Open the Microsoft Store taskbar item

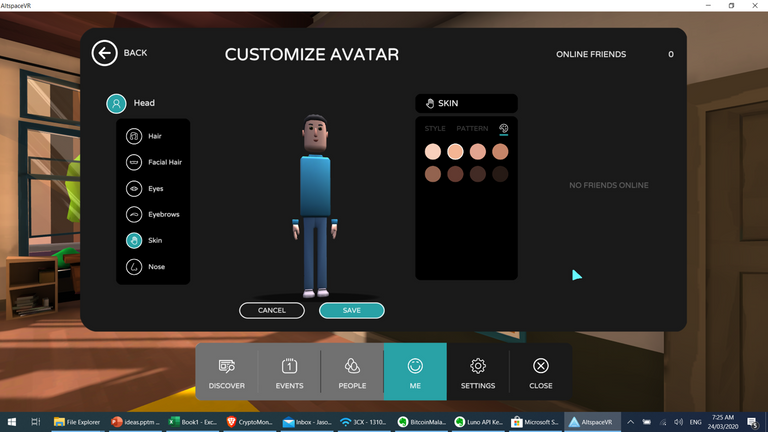tap(535, 422)
